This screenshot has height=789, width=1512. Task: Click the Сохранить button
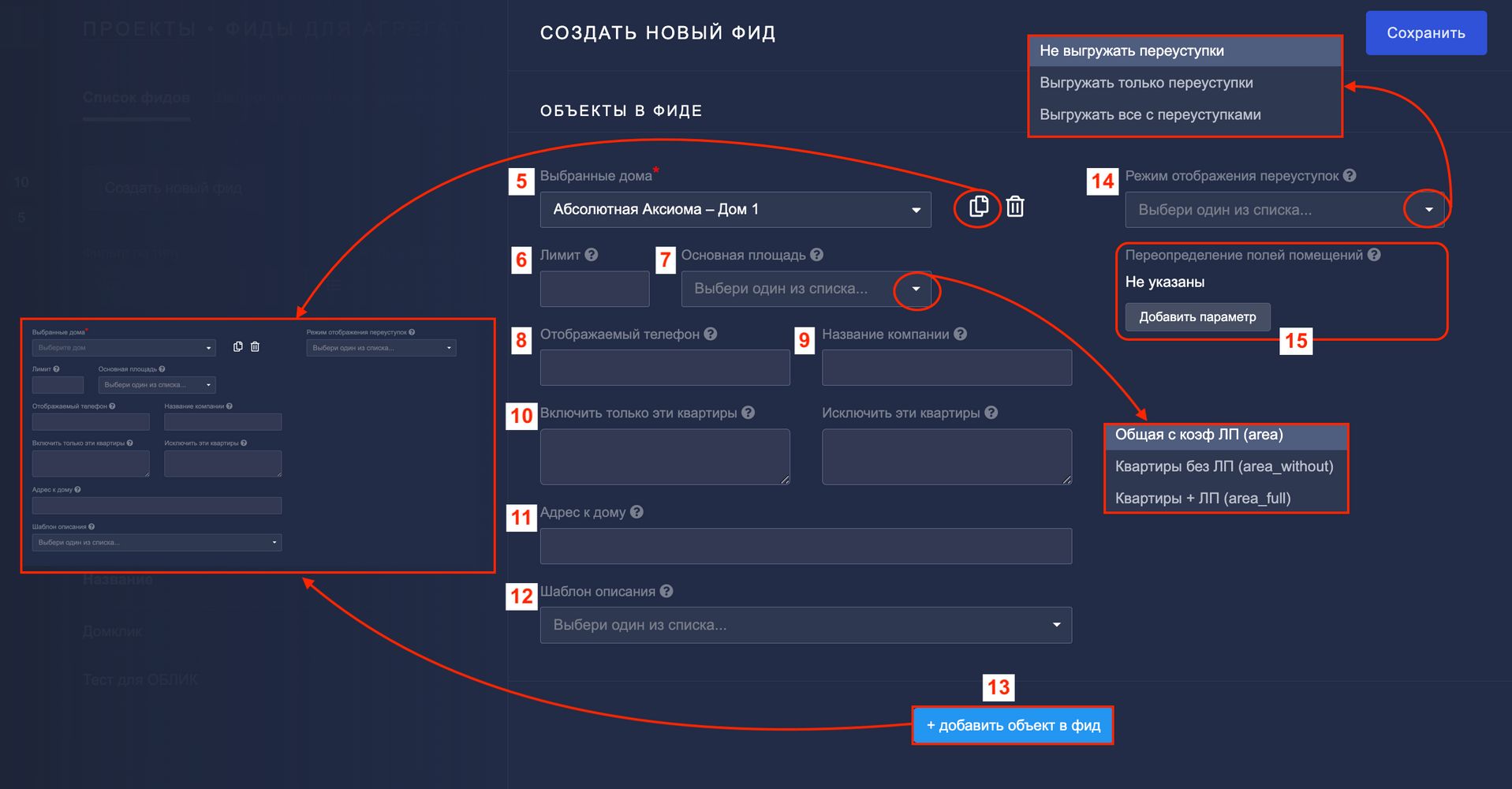point(1426,33)
